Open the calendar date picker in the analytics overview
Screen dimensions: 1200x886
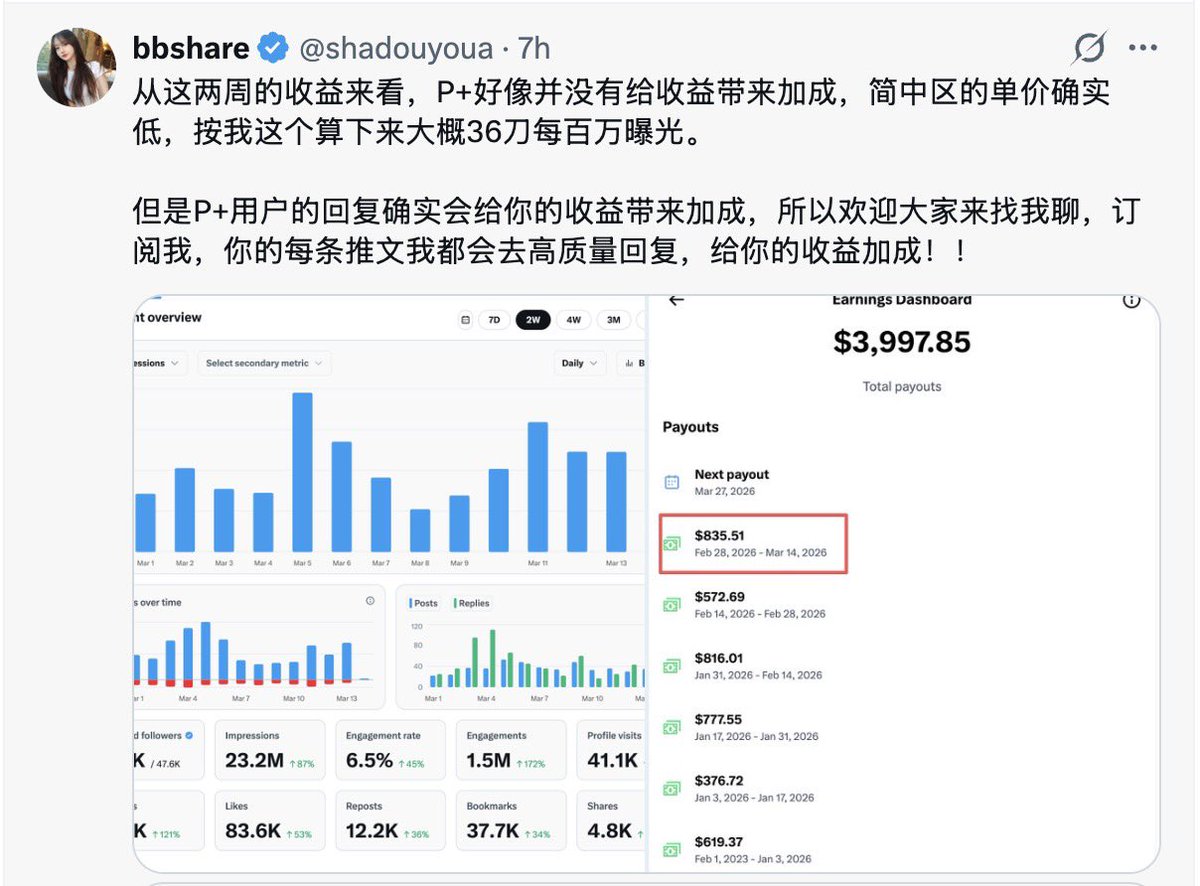466,320
